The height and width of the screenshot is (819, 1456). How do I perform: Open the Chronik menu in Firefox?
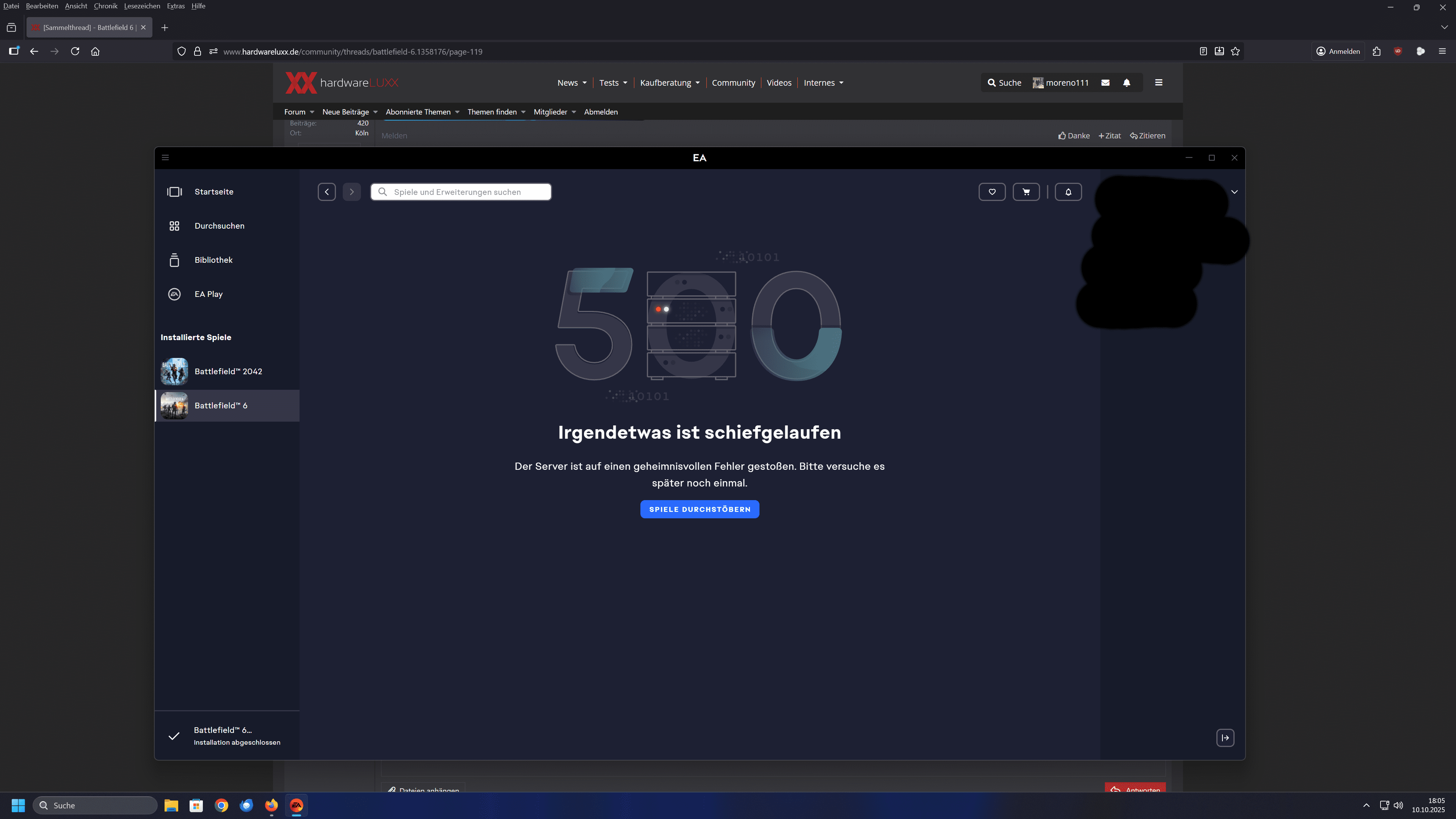(105, 6)
